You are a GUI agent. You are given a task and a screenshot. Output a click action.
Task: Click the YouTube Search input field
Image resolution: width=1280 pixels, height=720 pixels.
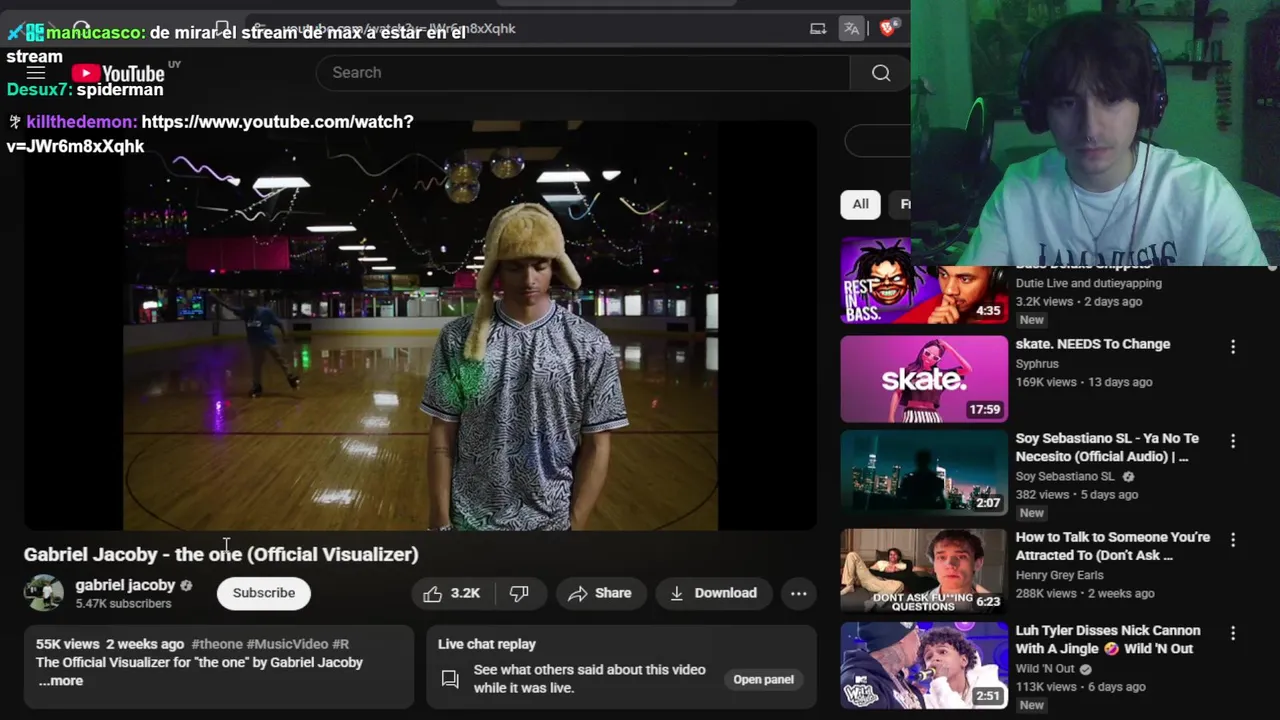point(583,73)
